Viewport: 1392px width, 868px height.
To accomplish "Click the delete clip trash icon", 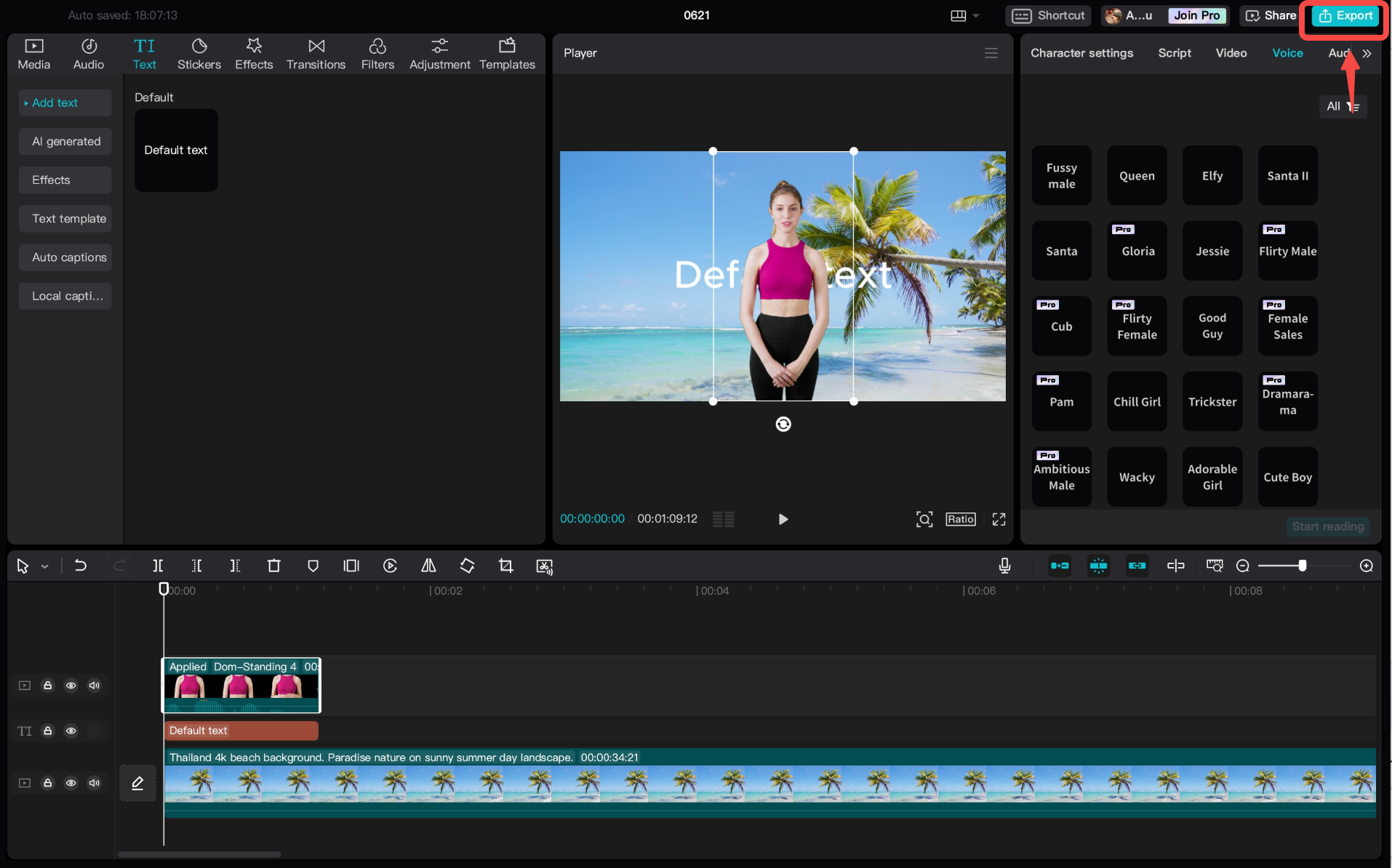I will click(x=273, y=566).
